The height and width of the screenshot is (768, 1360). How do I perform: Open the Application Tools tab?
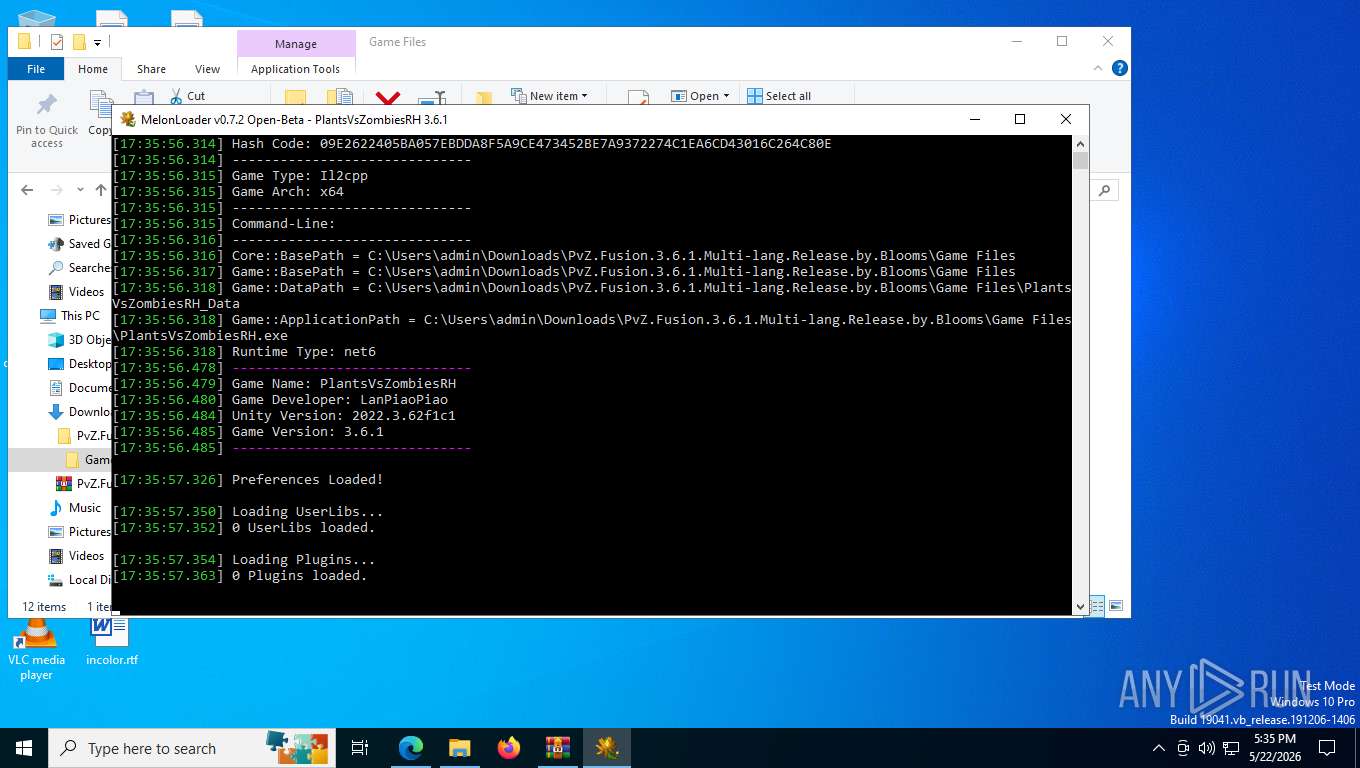pos(295,69)
